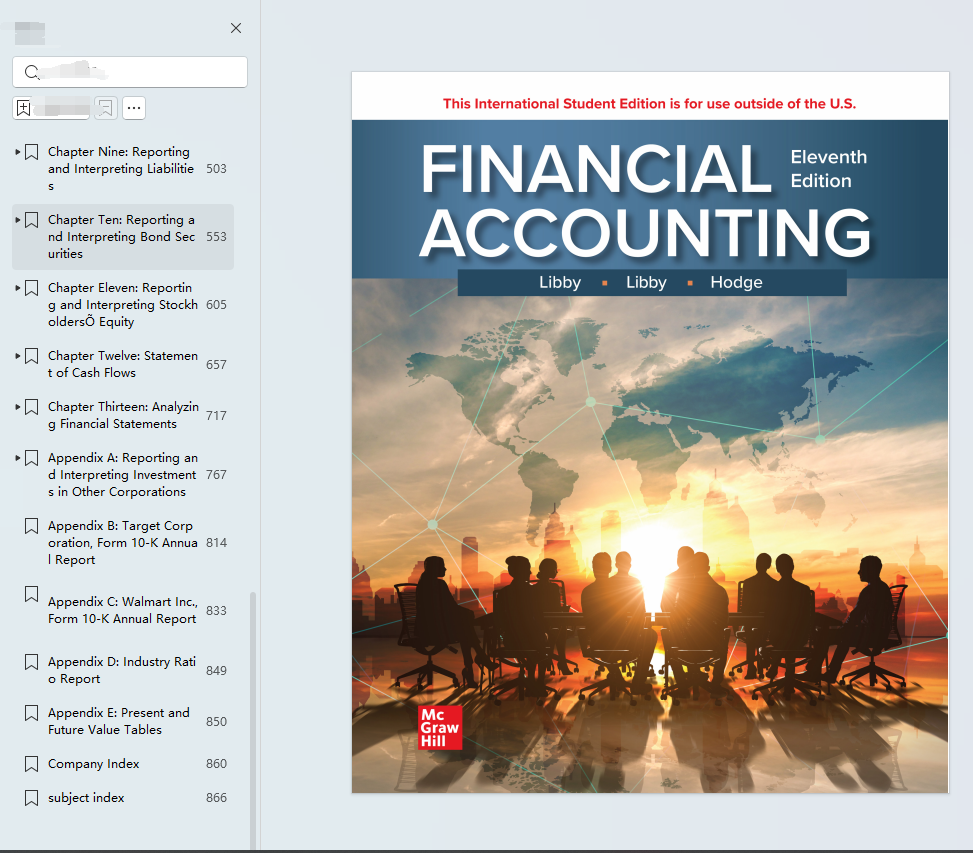
Task: Click the bookmark panel vertical scrollbar
Action: [253, 720]
